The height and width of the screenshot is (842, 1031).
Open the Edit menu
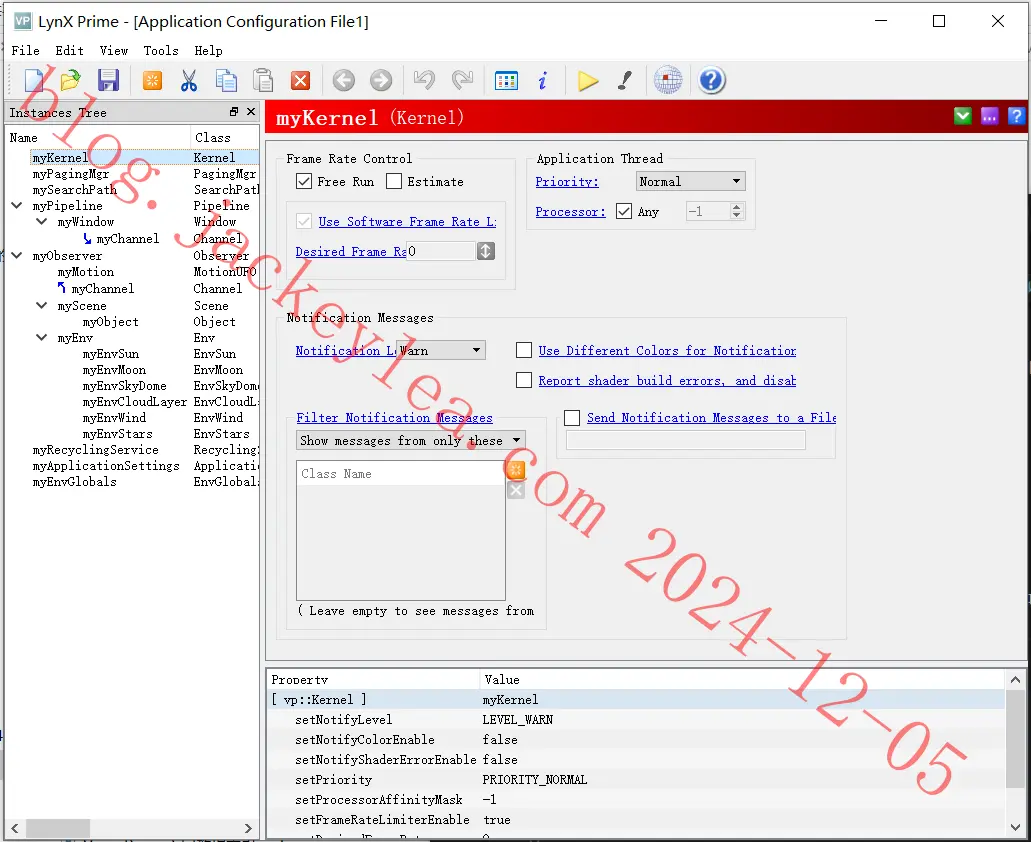pos(69,51)
